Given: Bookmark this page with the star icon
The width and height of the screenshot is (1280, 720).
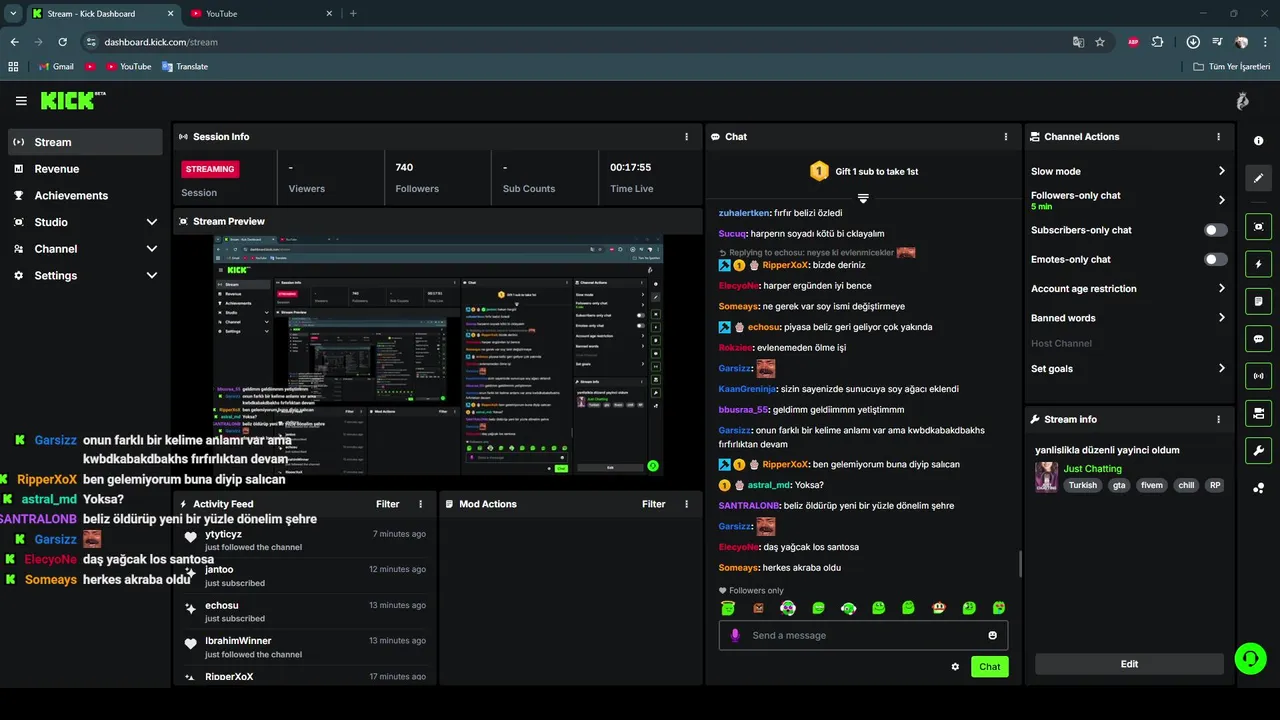Looking at the screenshot, I should pos(1100,42).
